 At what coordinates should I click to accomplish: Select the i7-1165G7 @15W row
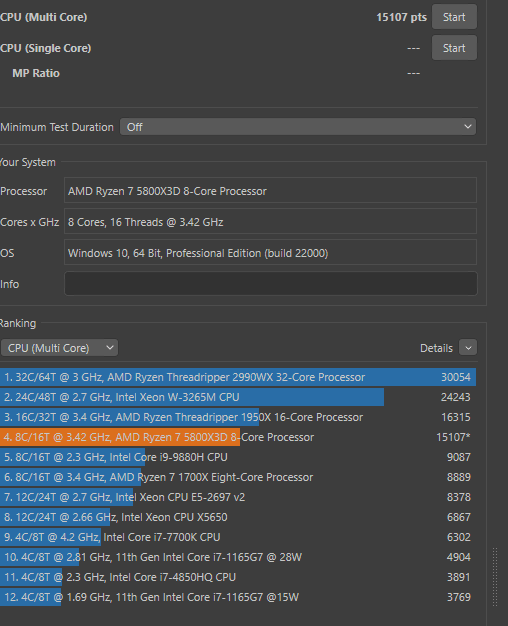[x=238, y=597]
